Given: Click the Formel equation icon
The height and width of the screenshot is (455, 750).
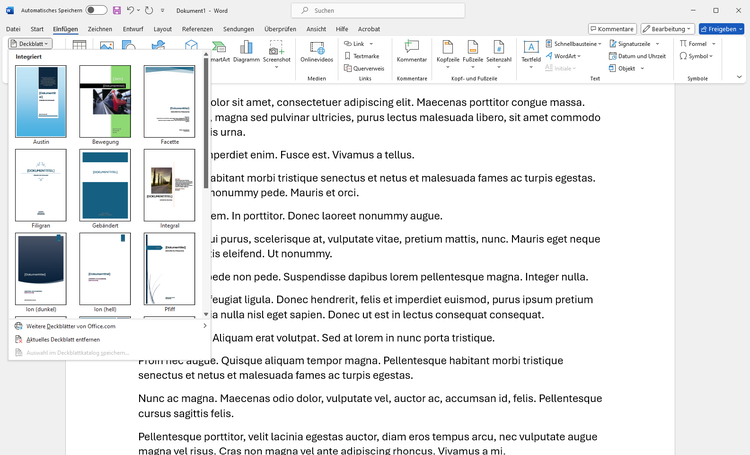Looking at the screenshot, I should pos(683,44).
